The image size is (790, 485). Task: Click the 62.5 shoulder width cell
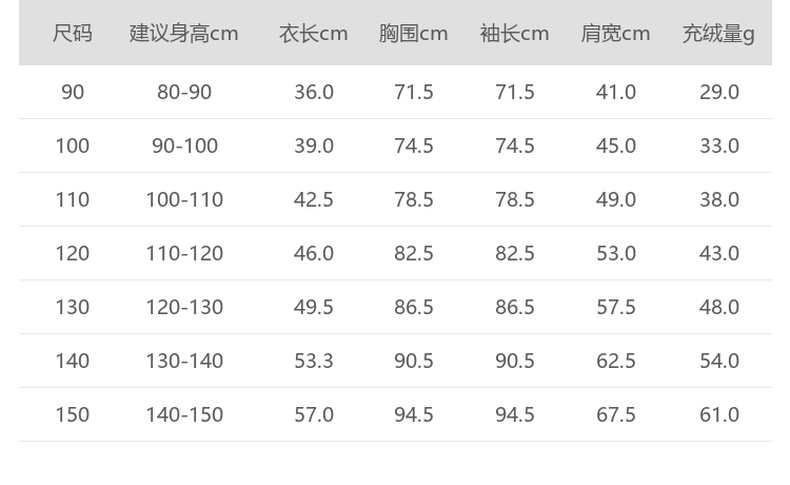[x=615, y=361]
